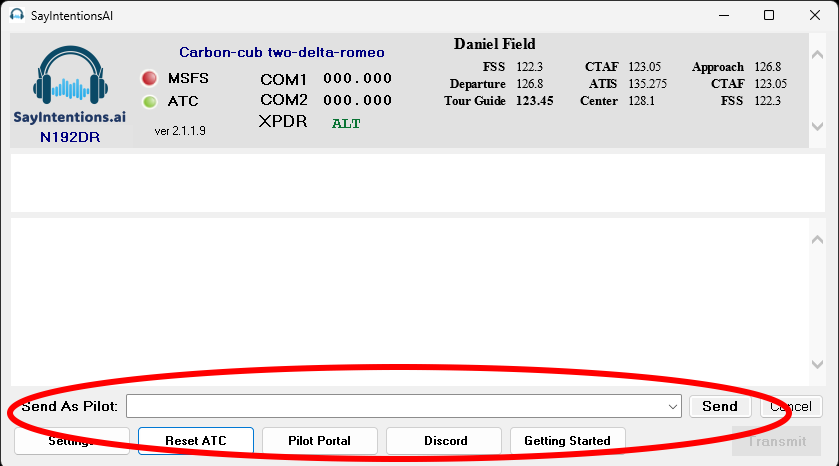Open the Pilot Portal

click(319, 441)
